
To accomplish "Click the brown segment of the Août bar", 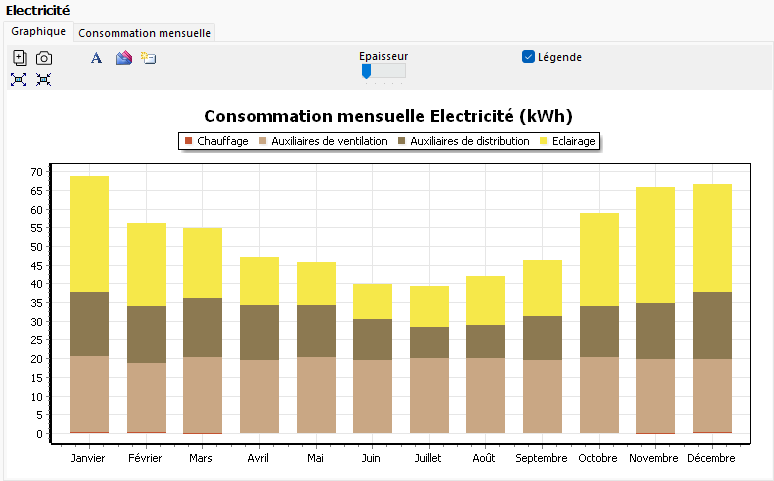I will [x=485, y=341].
